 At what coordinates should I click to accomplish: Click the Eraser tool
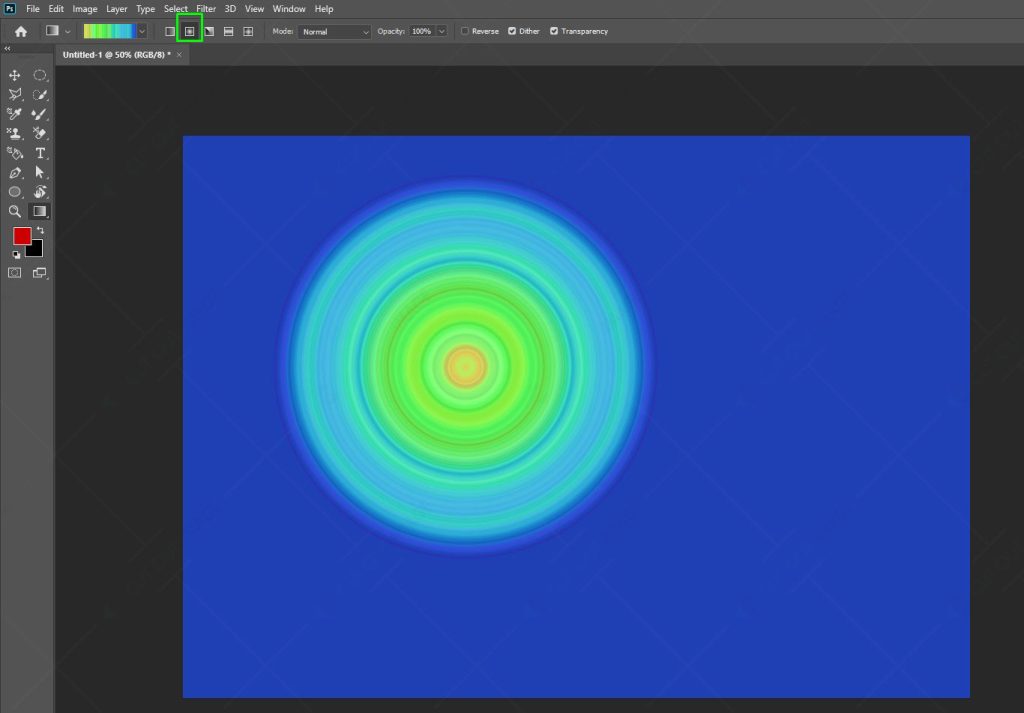[x=40, y=133]
